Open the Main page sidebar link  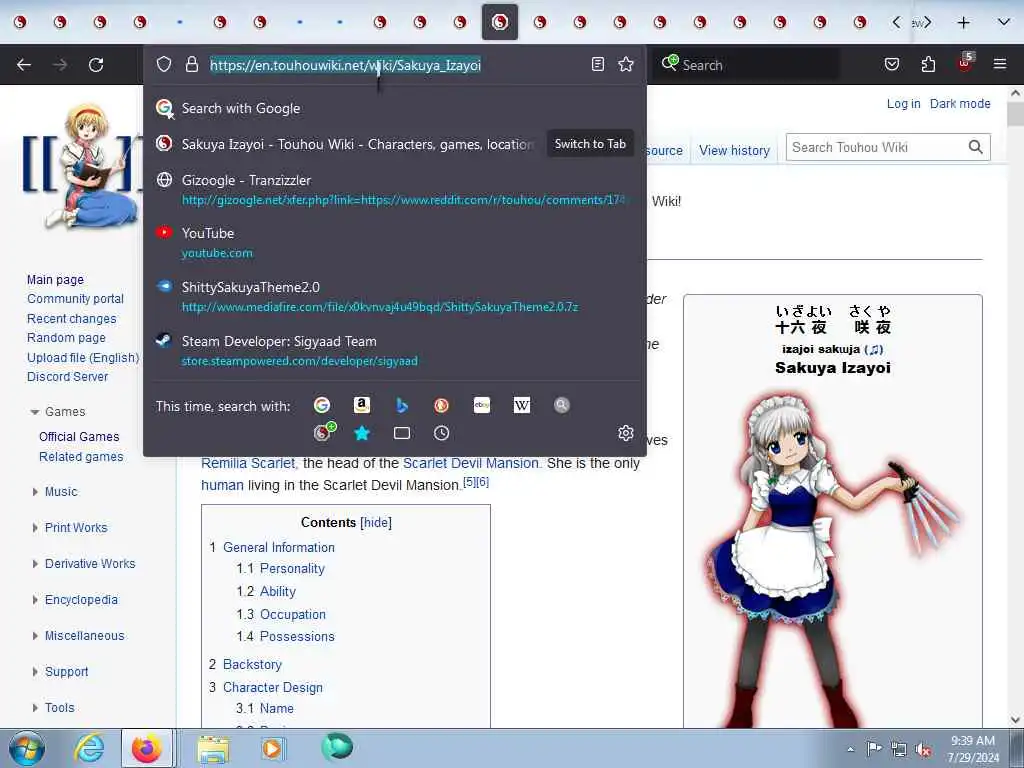[56, 280]
